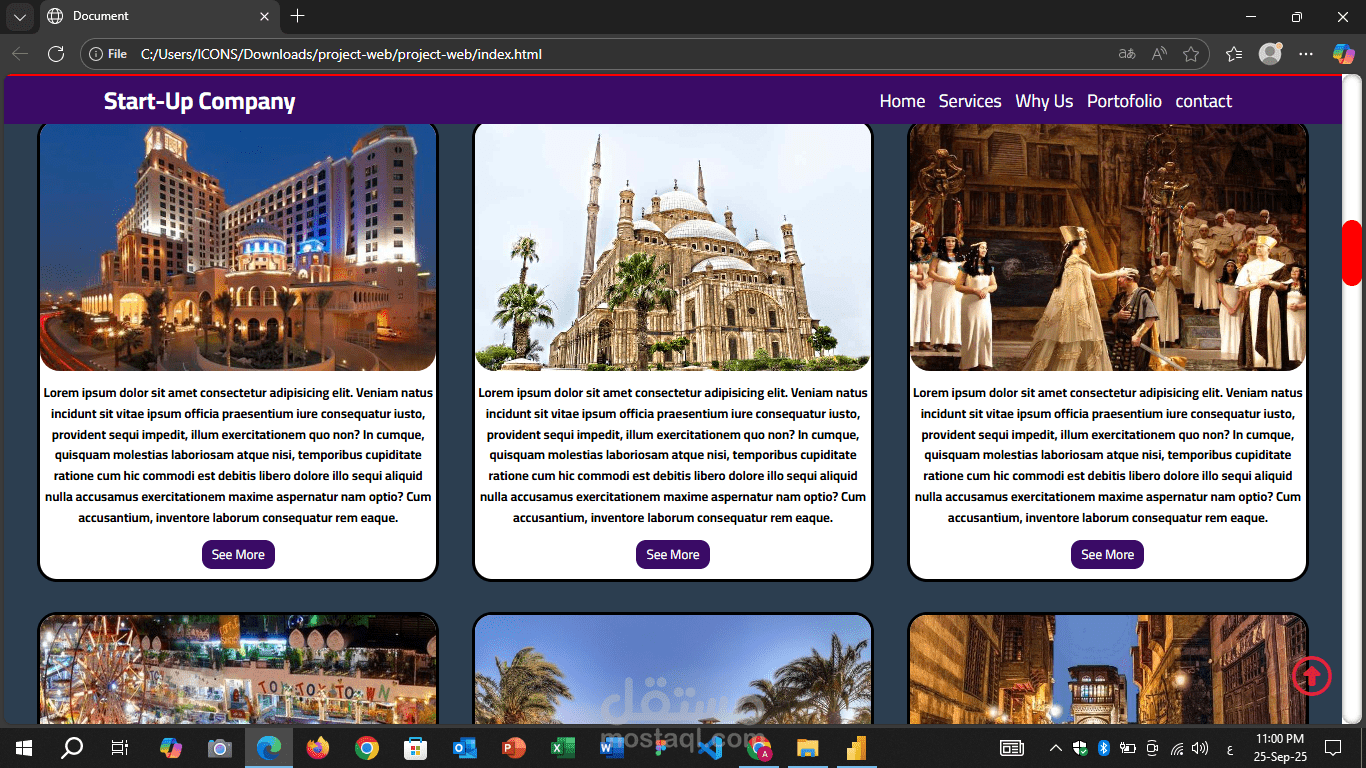Switch to Microsoft Edge on the taskbar
This screenshot has height=768, width=1366.
click(269, 747)
